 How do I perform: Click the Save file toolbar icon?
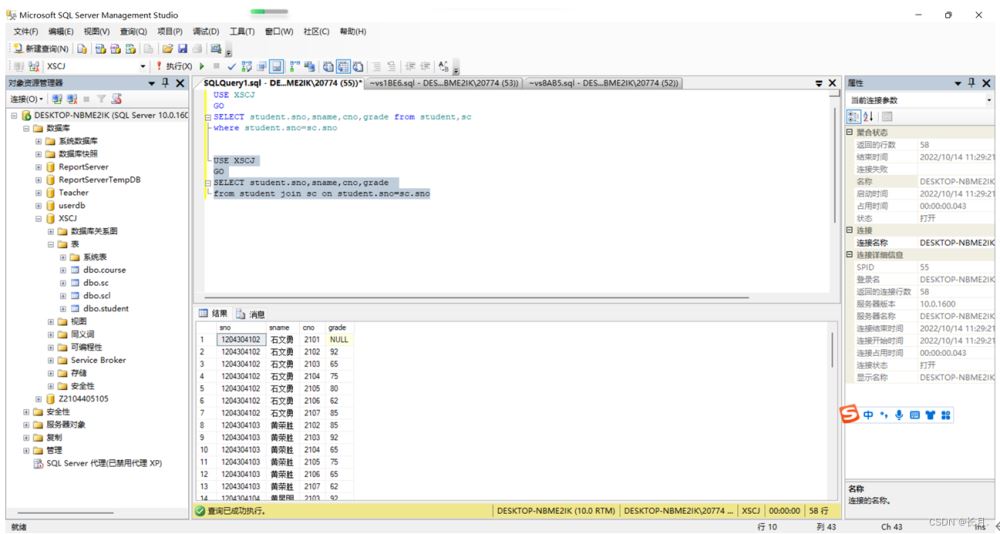(181, 48)
